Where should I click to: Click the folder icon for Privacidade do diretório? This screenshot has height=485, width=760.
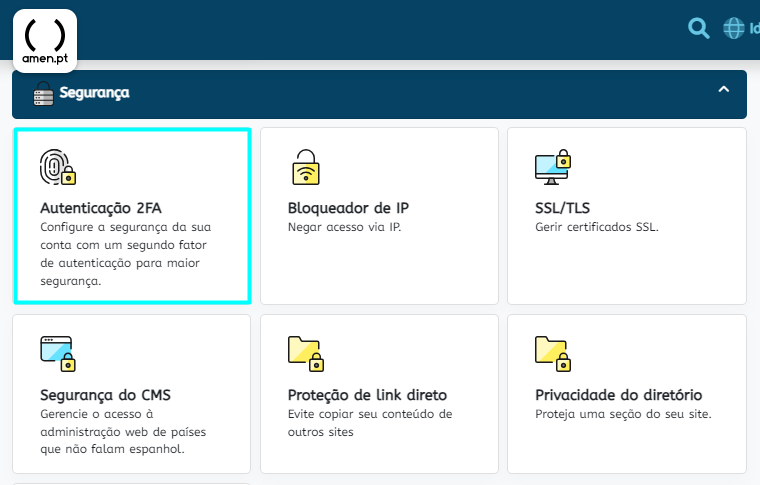click(x=552, y=354)
